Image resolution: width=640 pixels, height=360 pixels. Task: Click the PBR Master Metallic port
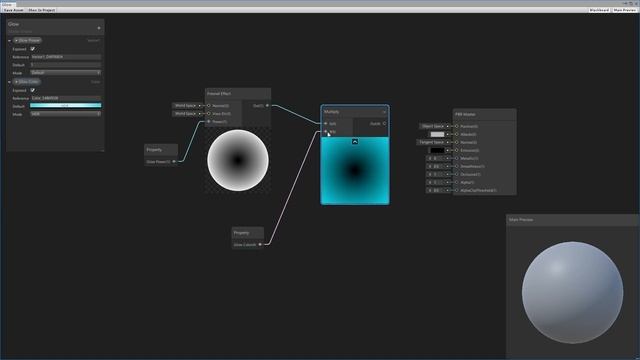457,158
